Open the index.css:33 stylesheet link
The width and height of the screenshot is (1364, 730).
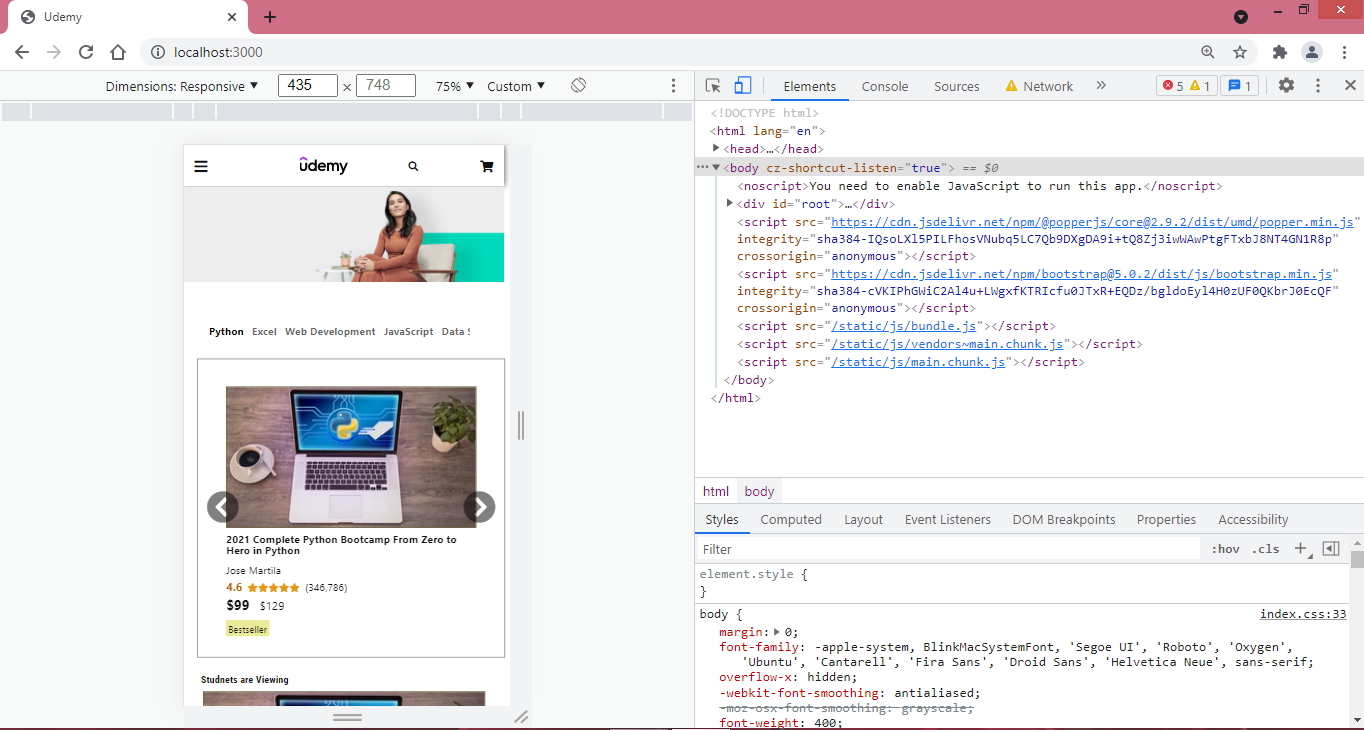[x=1302, y=613]
